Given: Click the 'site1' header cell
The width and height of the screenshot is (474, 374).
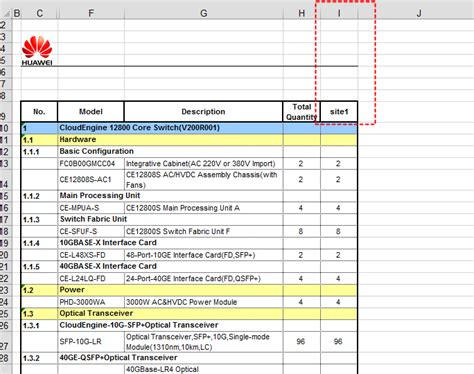Looking at the screenshot, I should pyautogui.click(x=339, y=112).
